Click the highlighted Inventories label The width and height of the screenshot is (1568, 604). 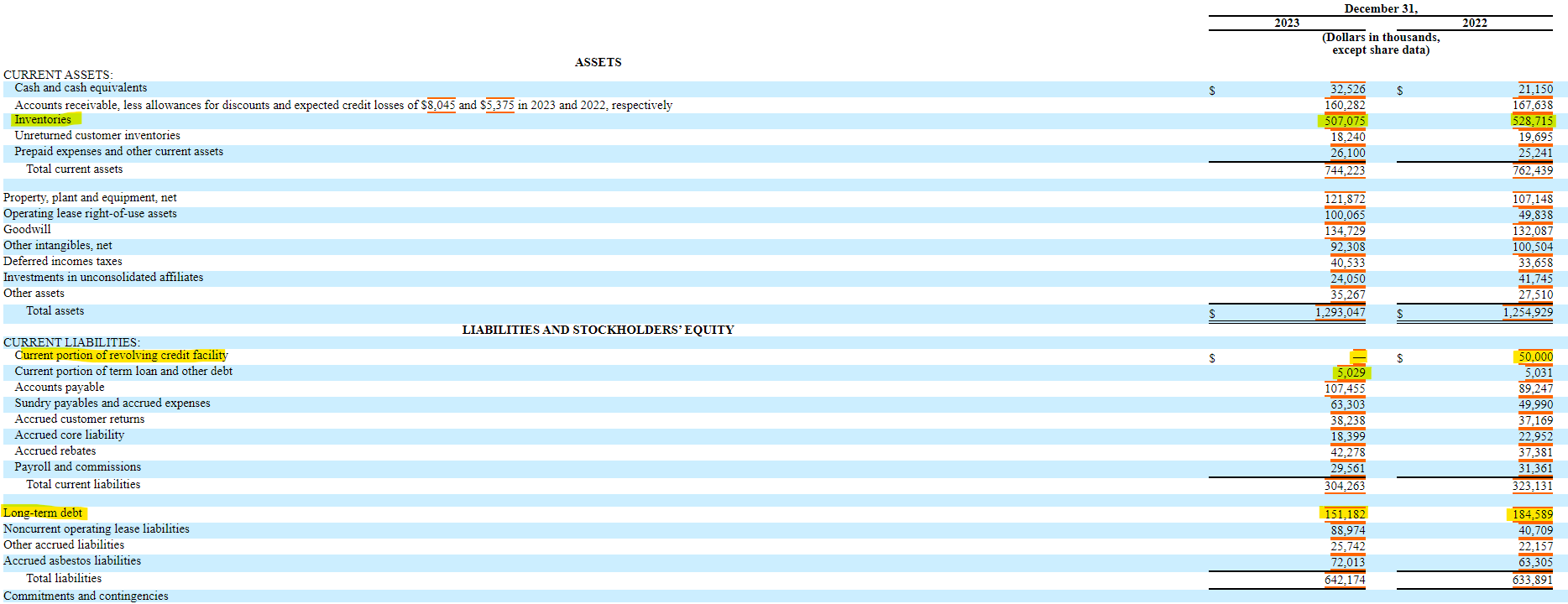(43, 120)
